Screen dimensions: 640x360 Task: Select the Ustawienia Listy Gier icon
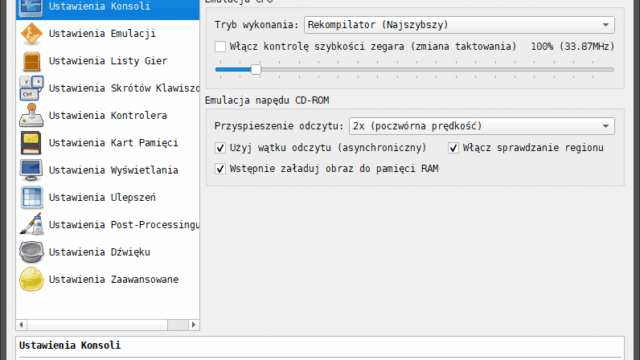pyautogui.click(x=31, y=61)
